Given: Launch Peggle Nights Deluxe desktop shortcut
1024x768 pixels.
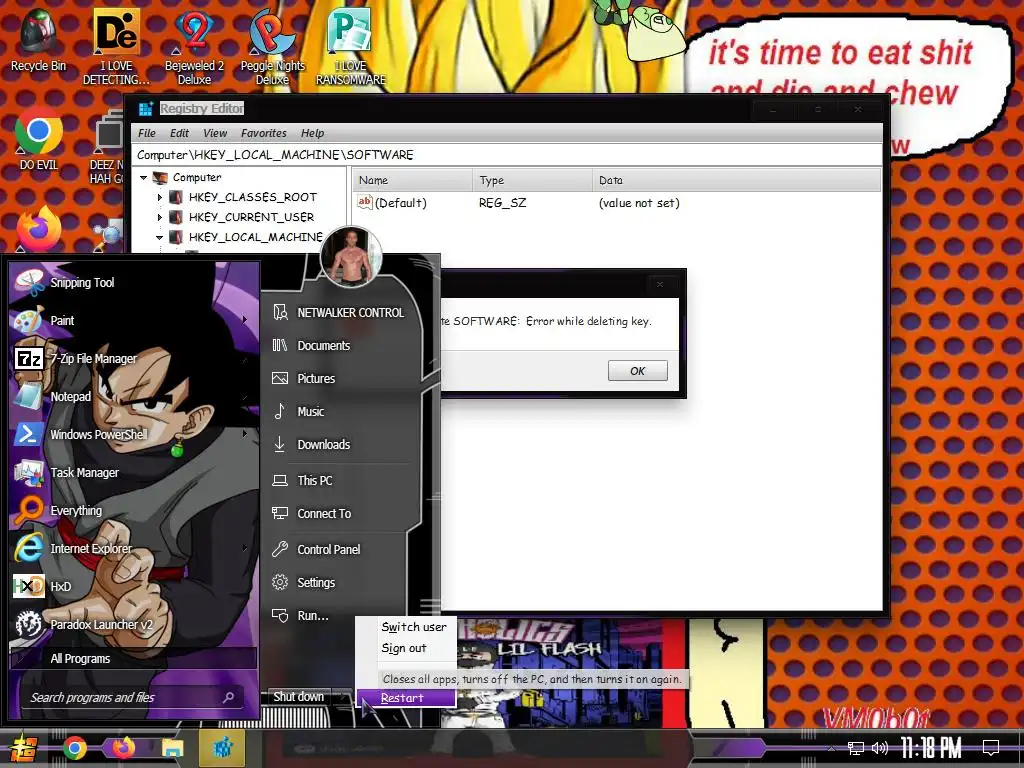Looking at the screenshot, I should [x=272, y=47].
